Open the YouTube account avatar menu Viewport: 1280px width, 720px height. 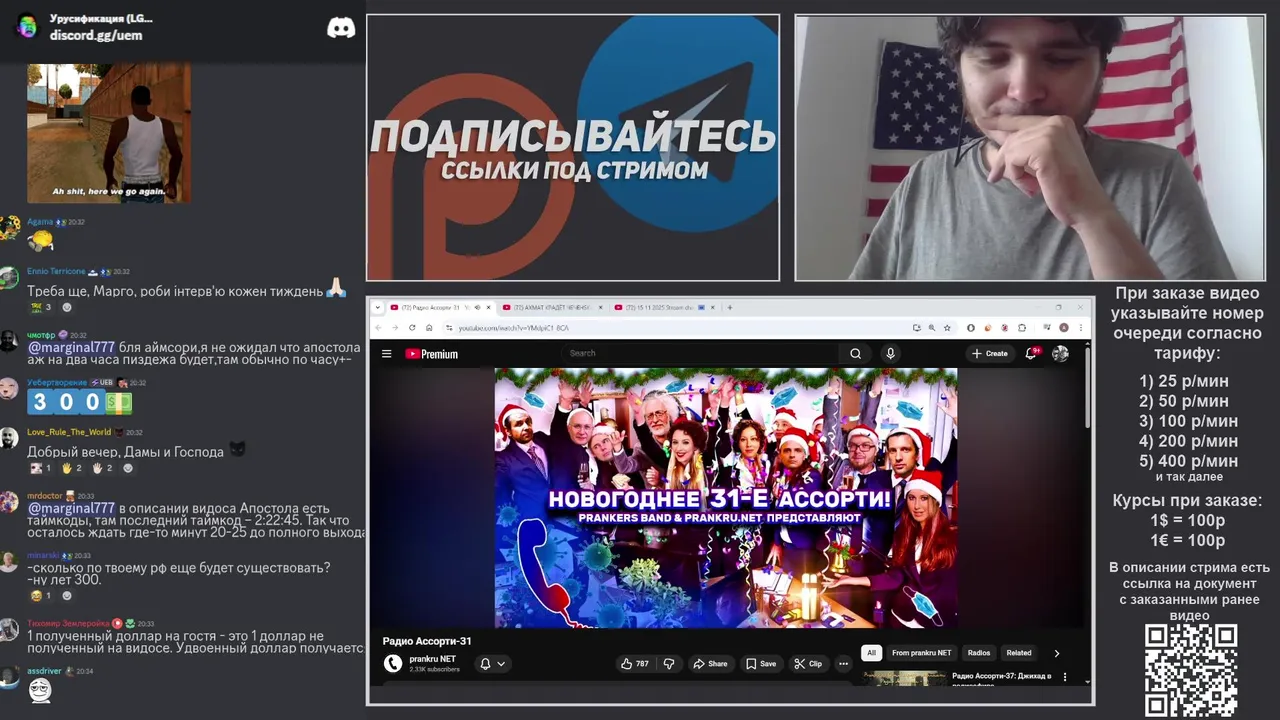click(x=1061, y=353)
